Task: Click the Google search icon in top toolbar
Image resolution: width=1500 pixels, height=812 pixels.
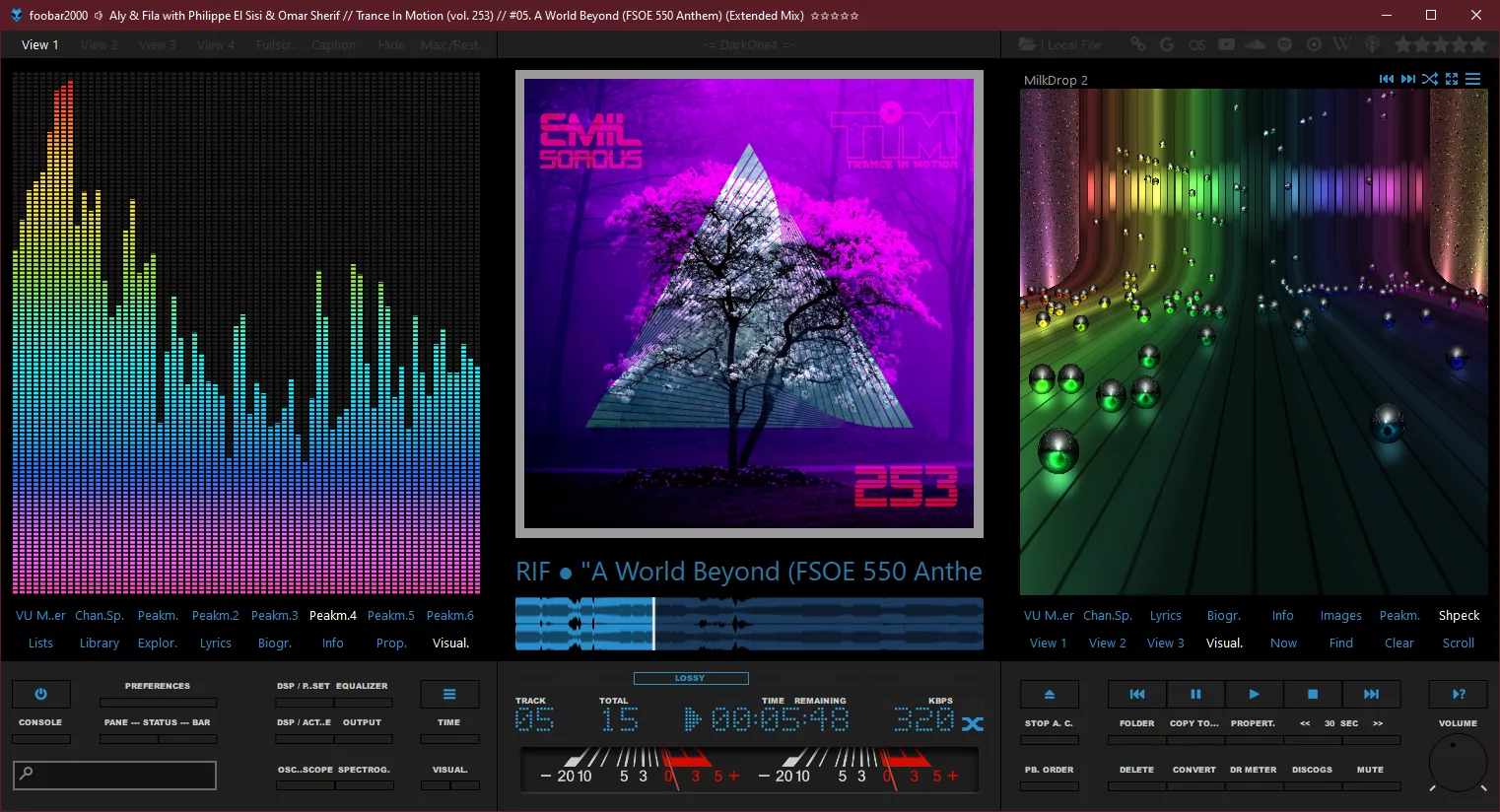Action: [x=1167, y=44]
